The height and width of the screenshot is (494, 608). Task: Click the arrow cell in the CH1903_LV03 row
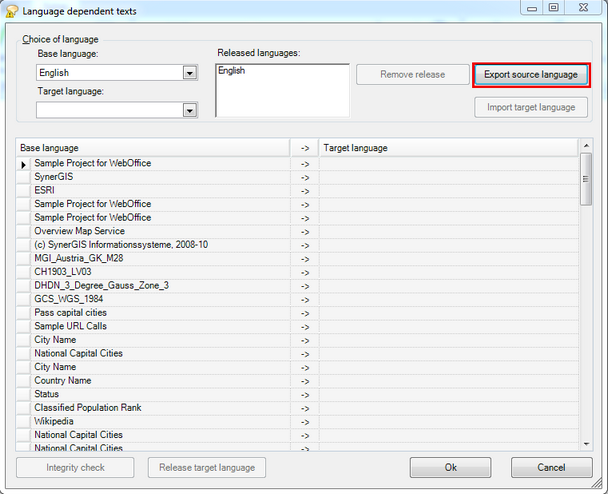coord(305,273)
